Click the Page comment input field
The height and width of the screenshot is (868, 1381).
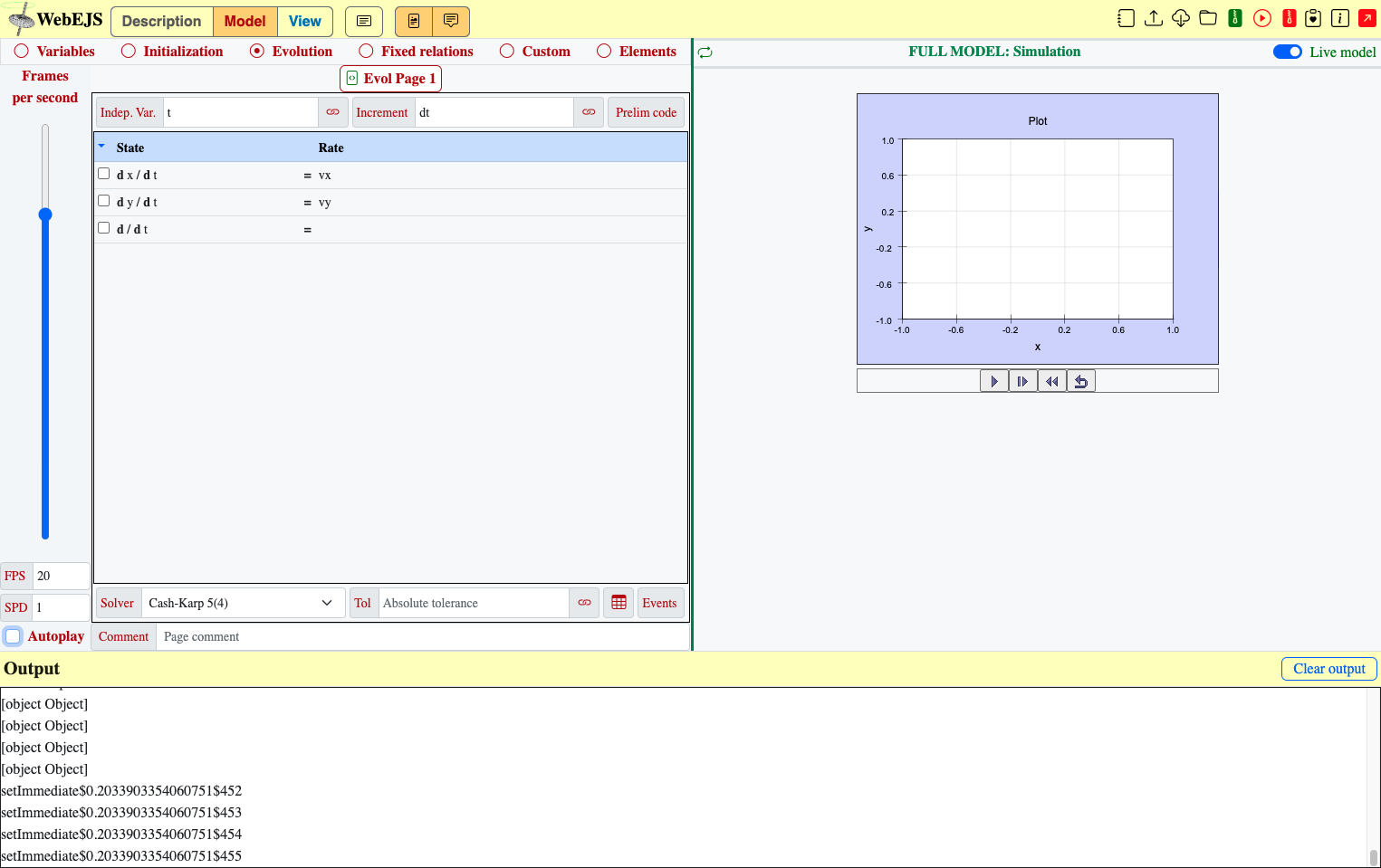[422, 636]
